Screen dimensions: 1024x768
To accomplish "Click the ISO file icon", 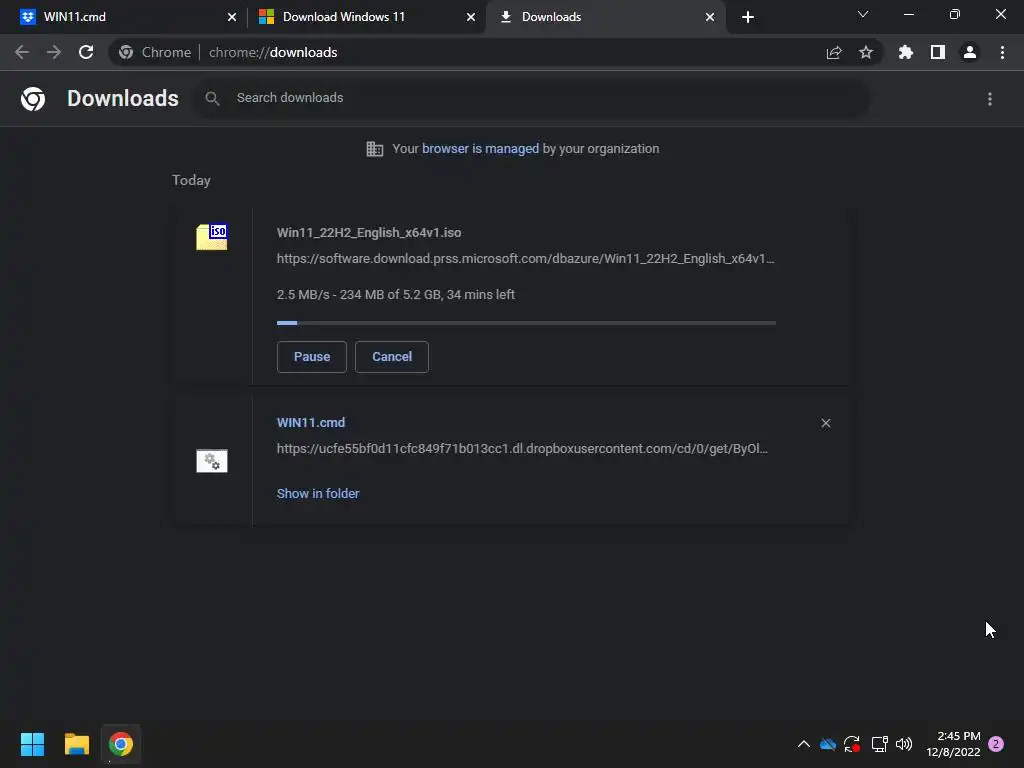I will pos(212,237).
